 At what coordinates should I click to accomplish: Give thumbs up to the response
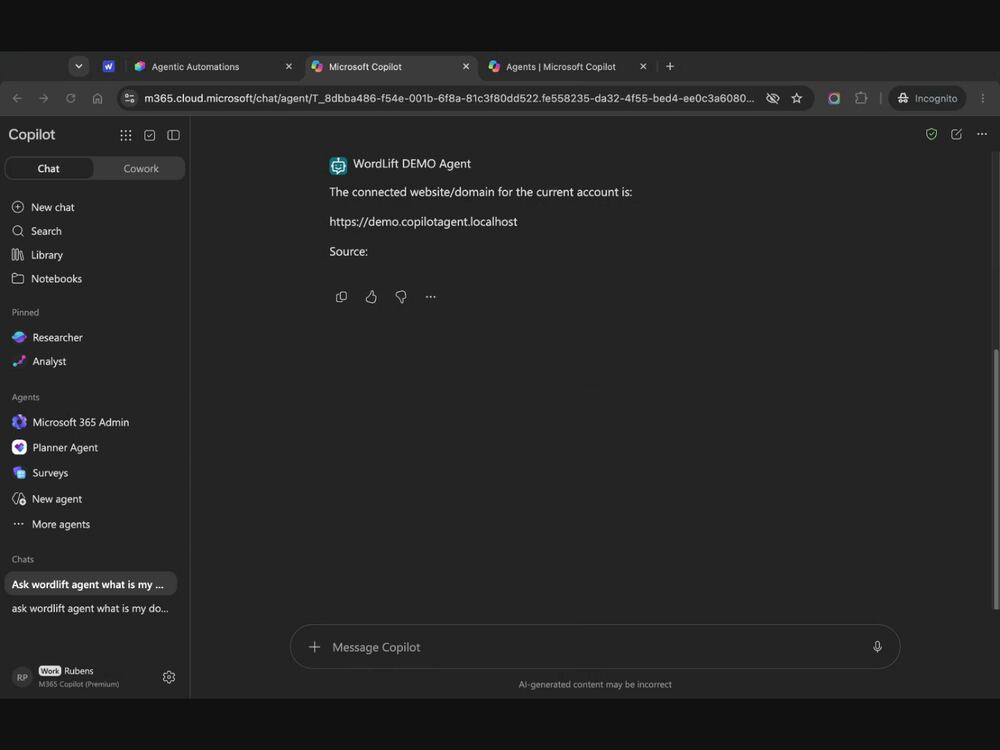(371, 297)
